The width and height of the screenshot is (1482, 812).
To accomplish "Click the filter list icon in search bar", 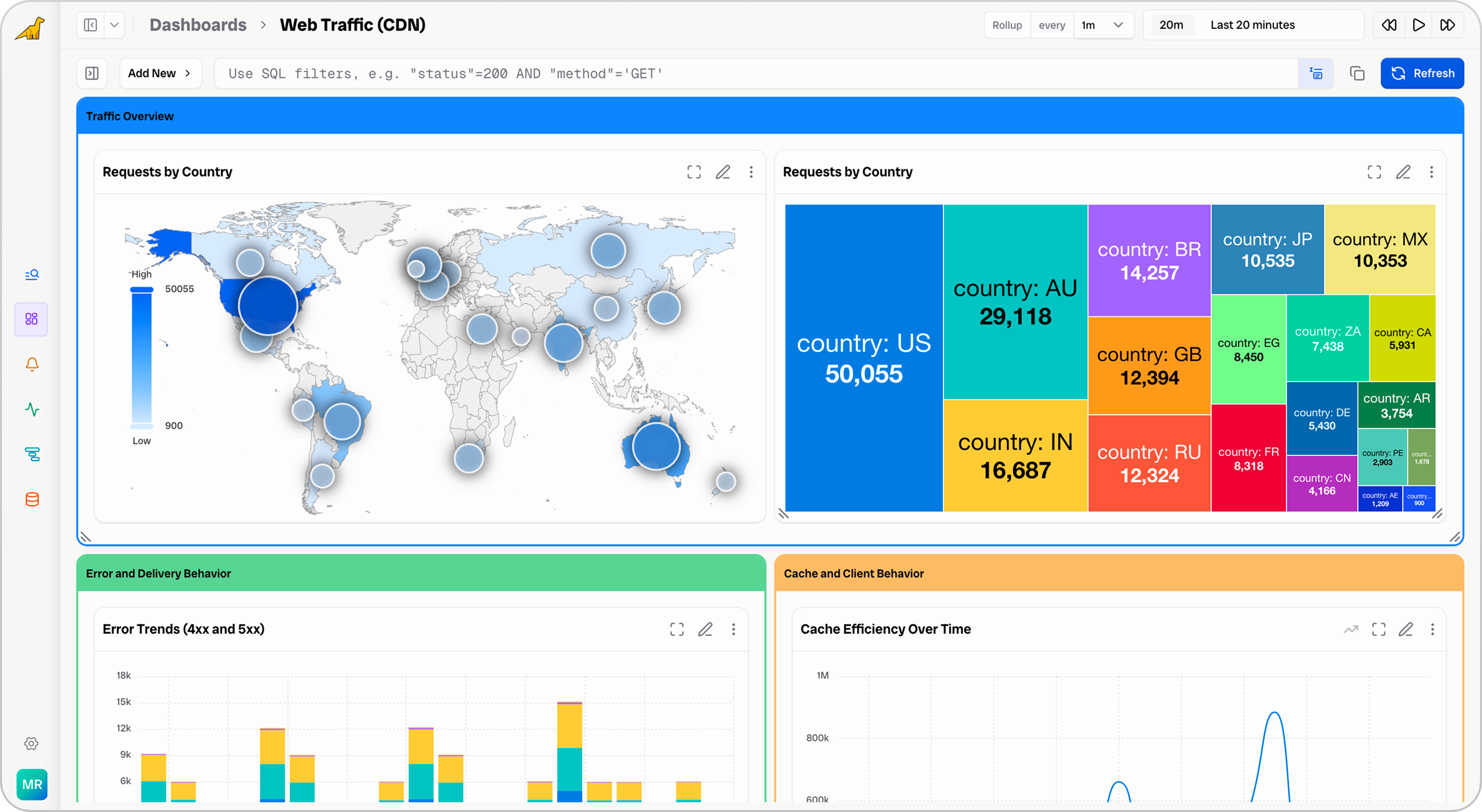I will tap(1316, 73).
